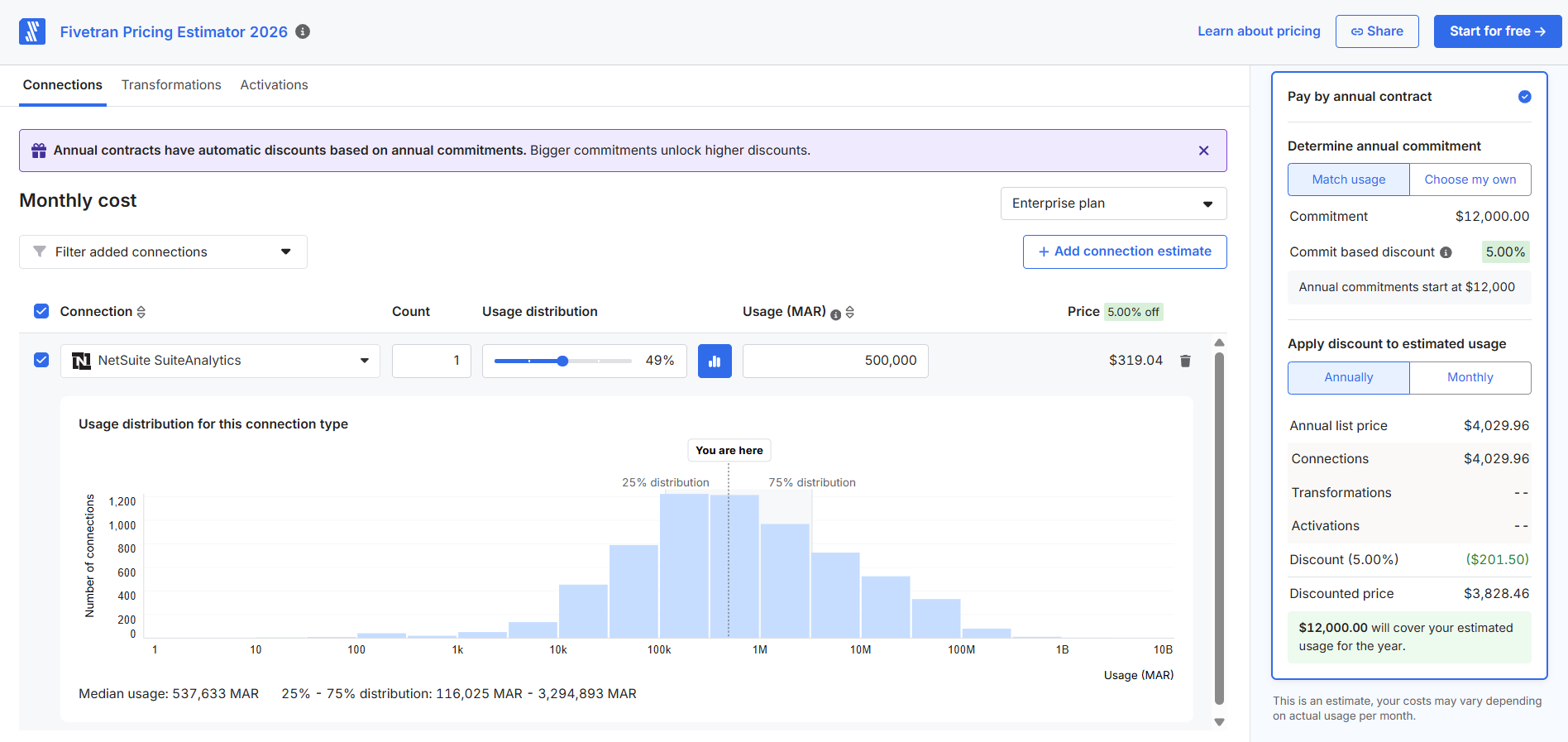Delete the NetSuite SuiteAnalytics connection
1568x742 pixels.
[x=1185, y=361]
